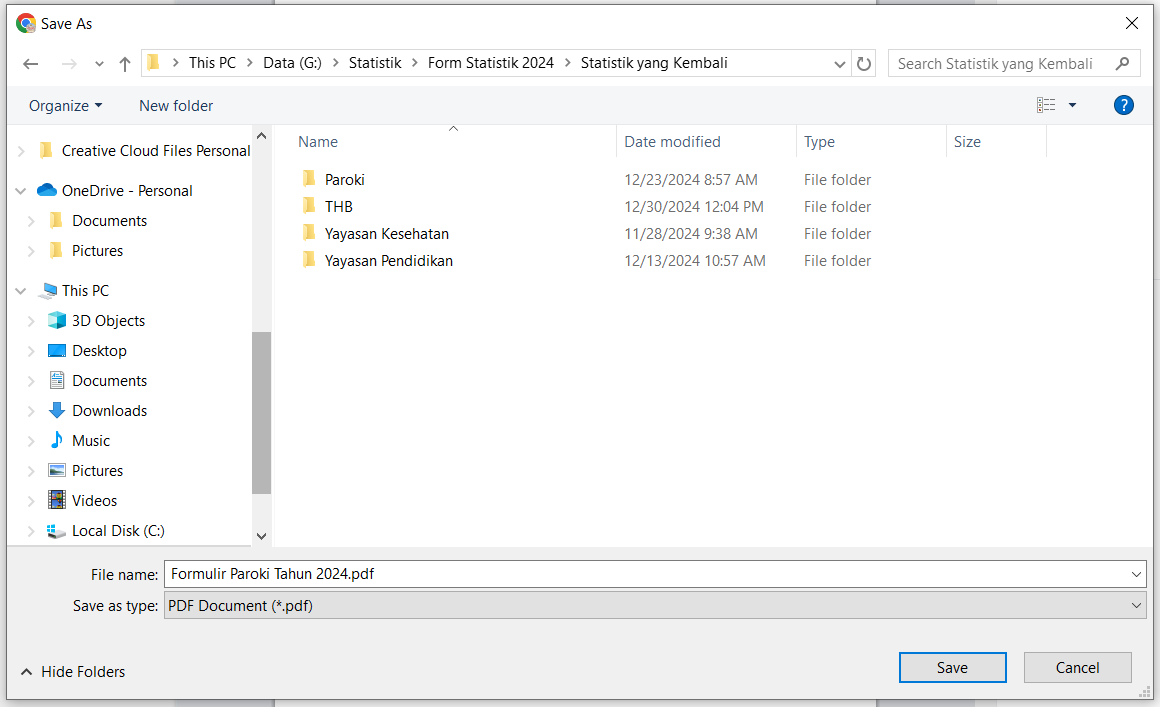The height and width of the screenshot is (707, 1160).
Task: Open recent locations dropdown arrow
Action: point(99,64)
